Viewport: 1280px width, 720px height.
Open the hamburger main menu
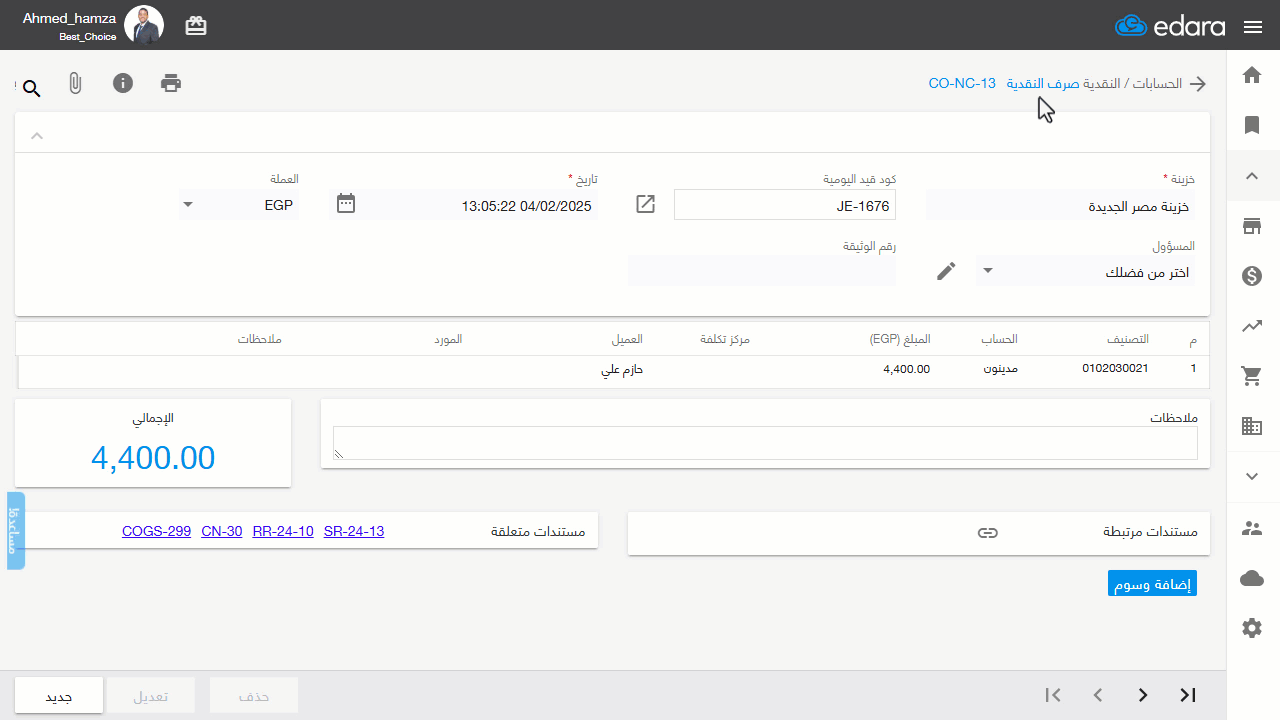(x=1253, y=27)
